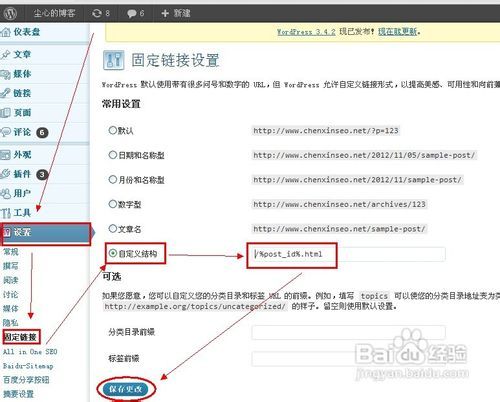
Task: Open the 用户 menu
Action: pos(22,193)
